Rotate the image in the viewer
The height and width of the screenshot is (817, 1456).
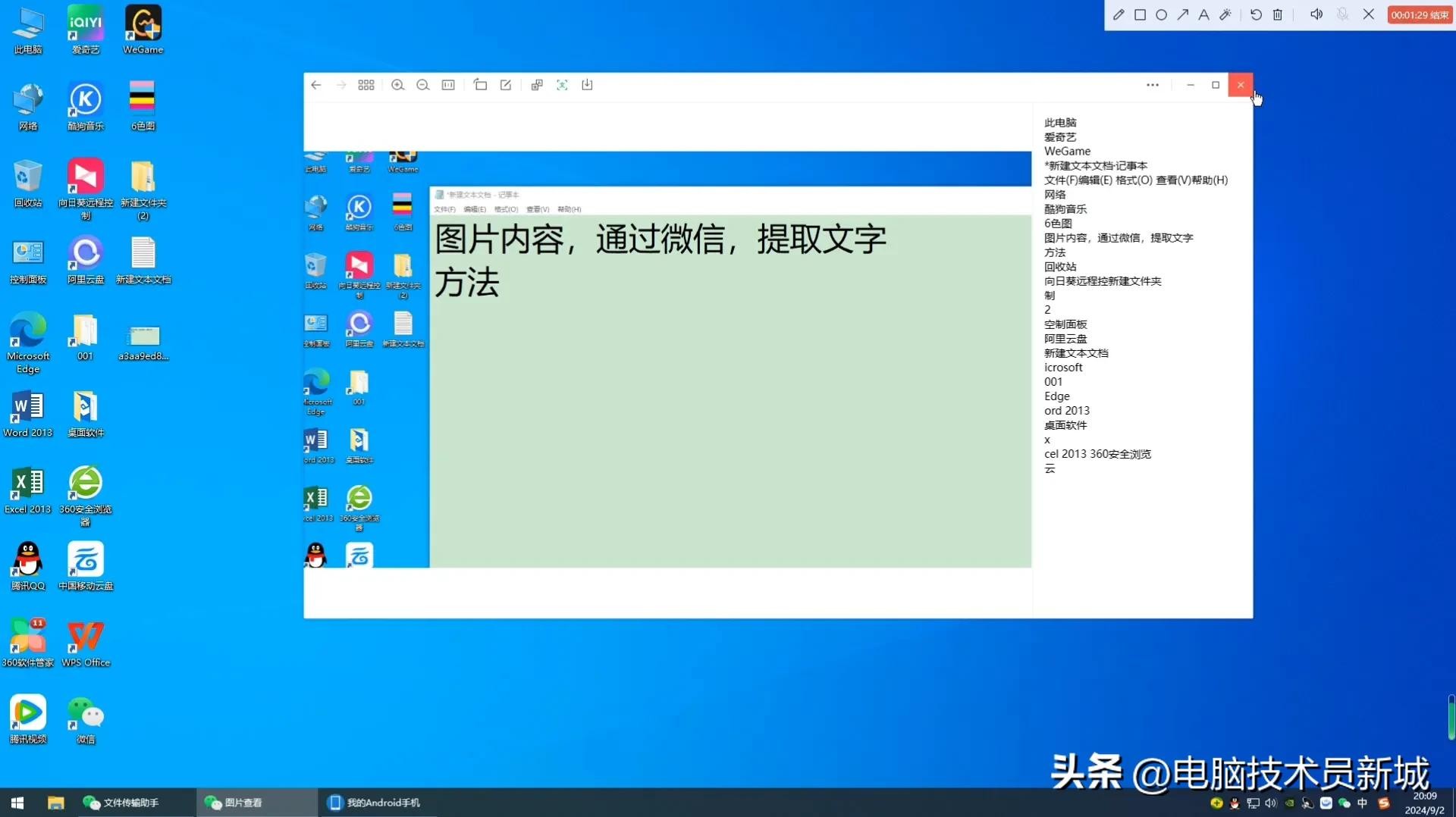pyautogui.click(x=480, y=85)
